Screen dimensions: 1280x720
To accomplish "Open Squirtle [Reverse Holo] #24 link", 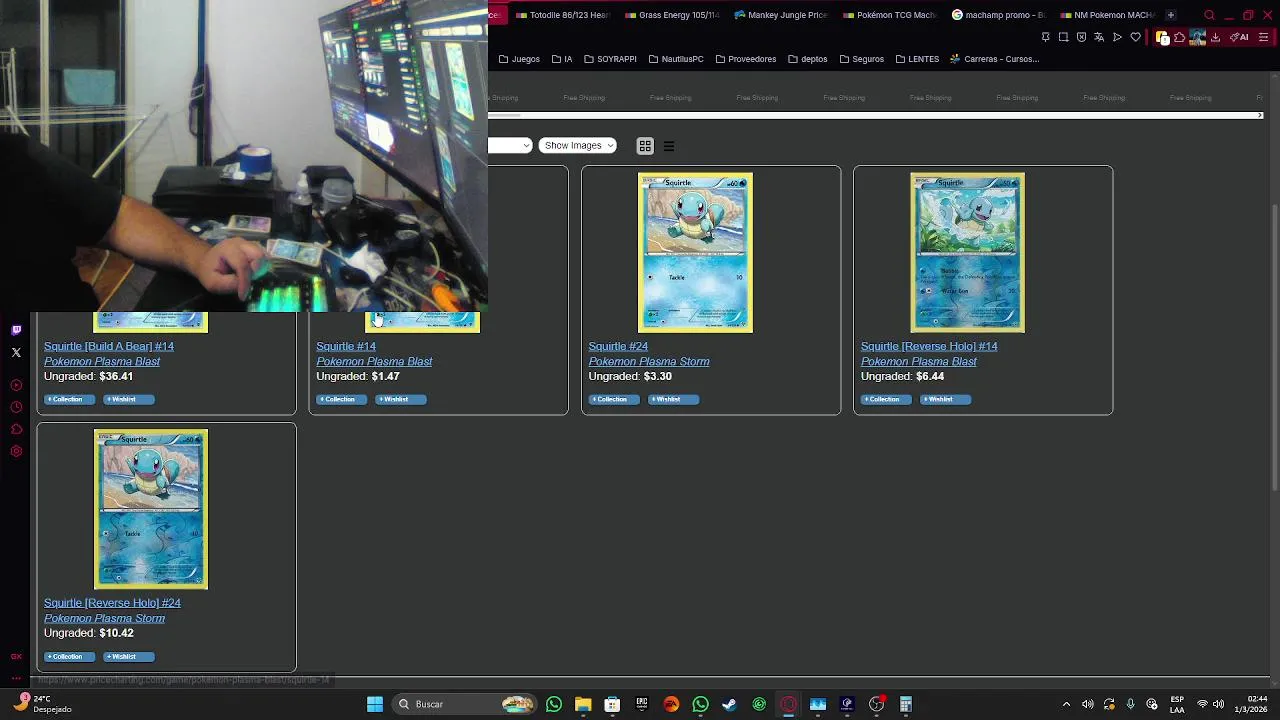I will pos(112,603).
